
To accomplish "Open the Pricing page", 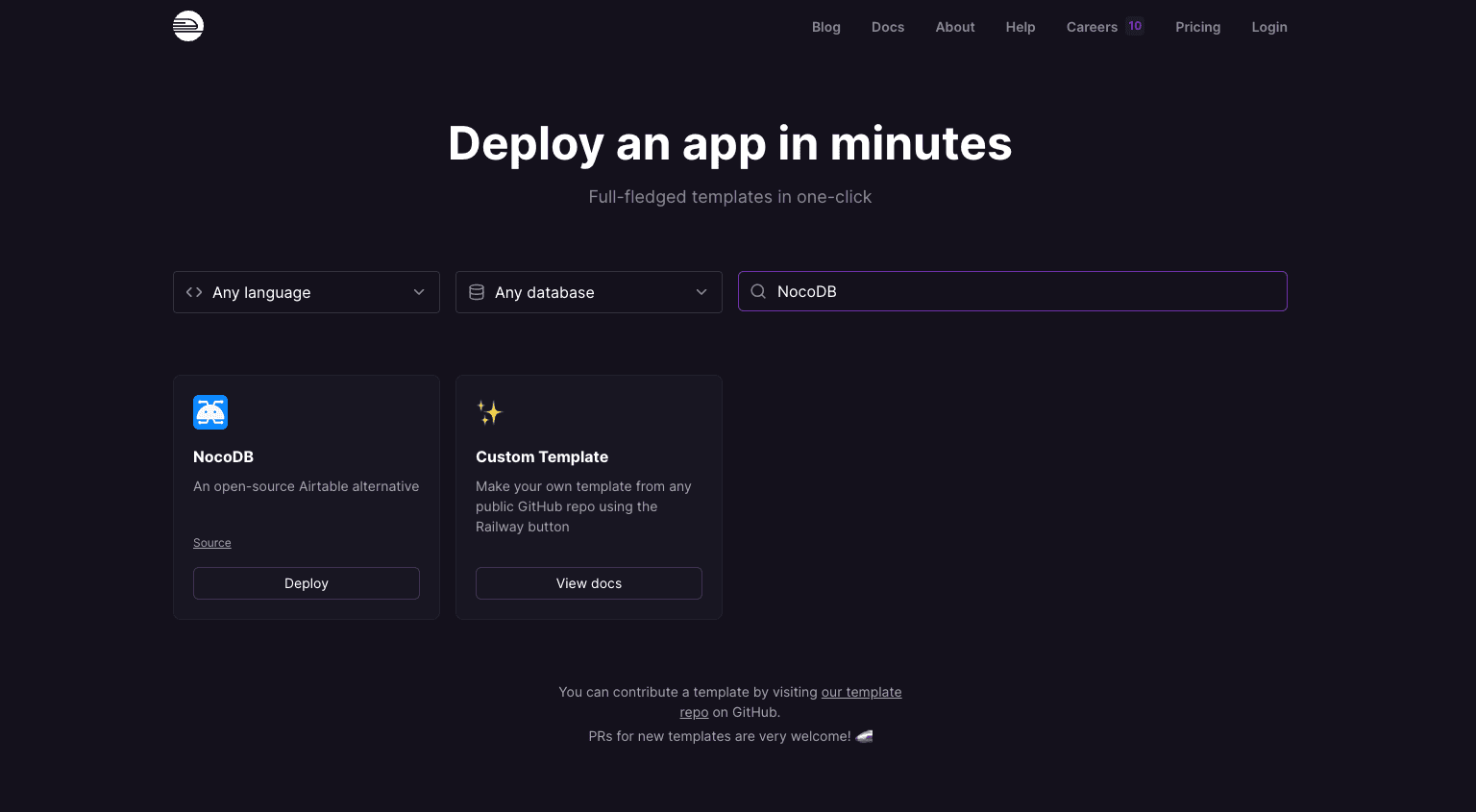I will pos(1197,27).
